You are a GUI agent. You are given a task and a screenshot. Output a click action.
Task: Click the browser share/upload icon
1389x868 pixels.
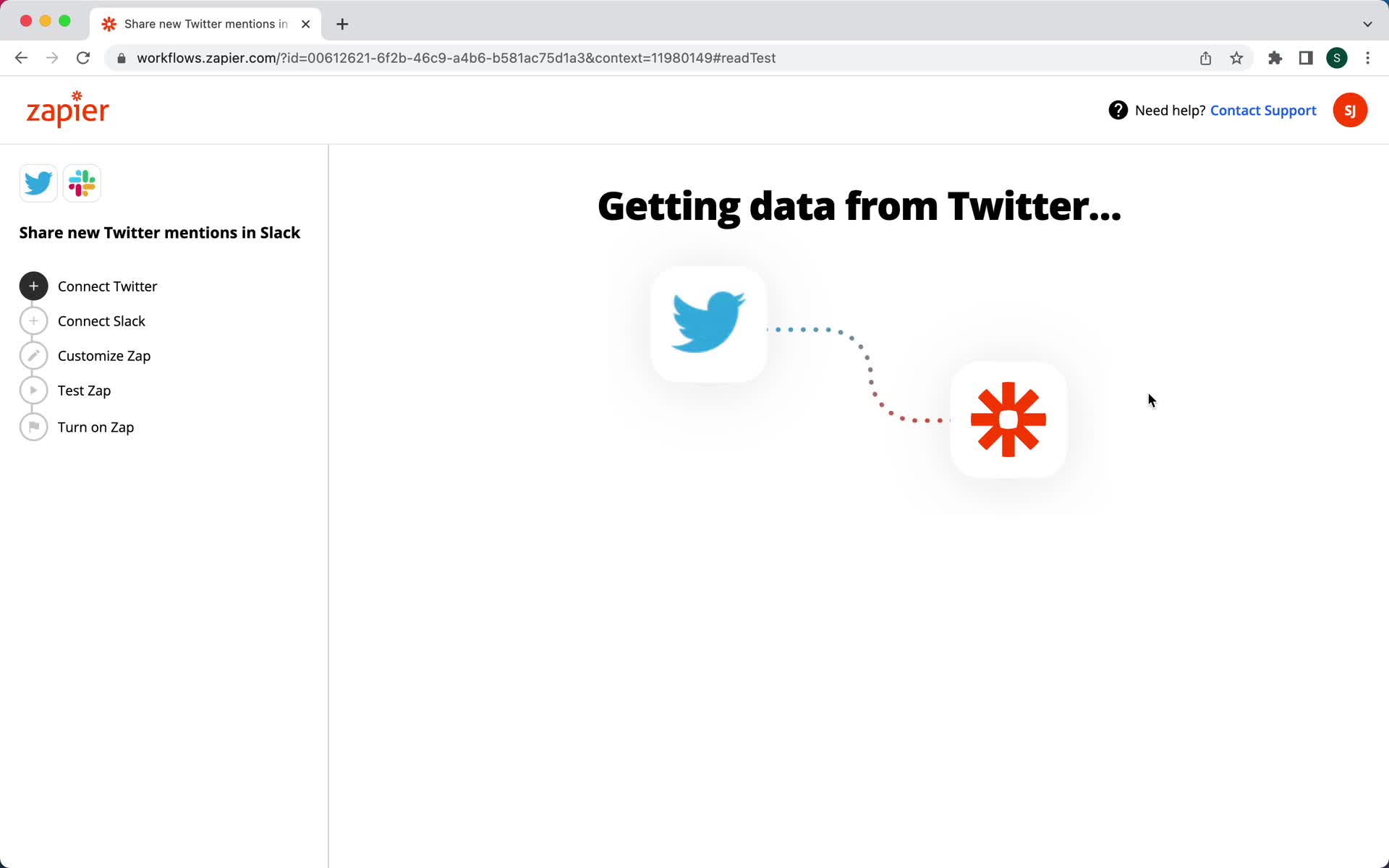click(x=1206, y=58)
